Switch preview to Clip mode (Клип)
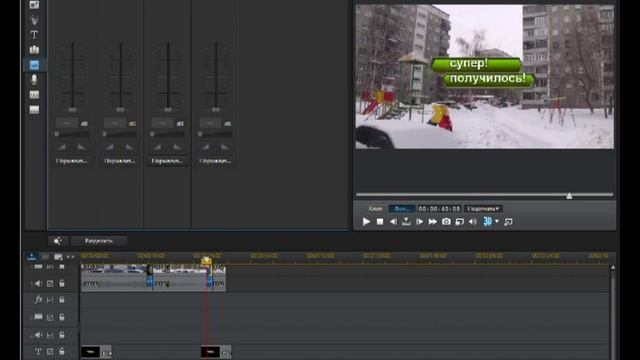 tap(376, 209)
